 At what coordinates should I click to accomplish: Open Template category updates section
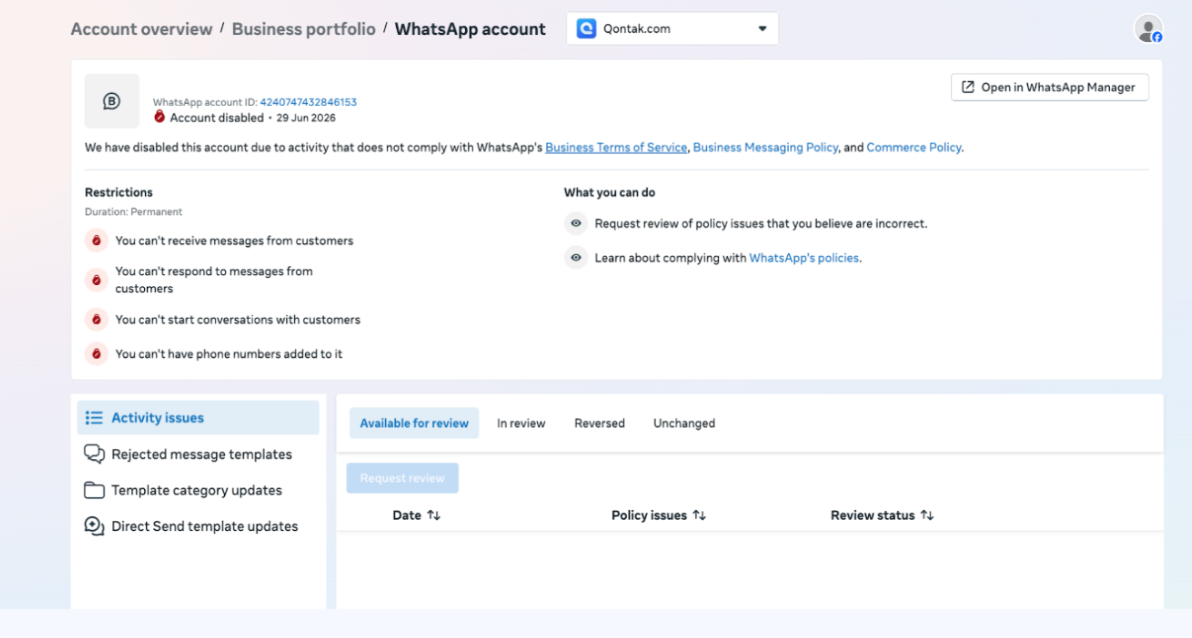click(198, 490)
